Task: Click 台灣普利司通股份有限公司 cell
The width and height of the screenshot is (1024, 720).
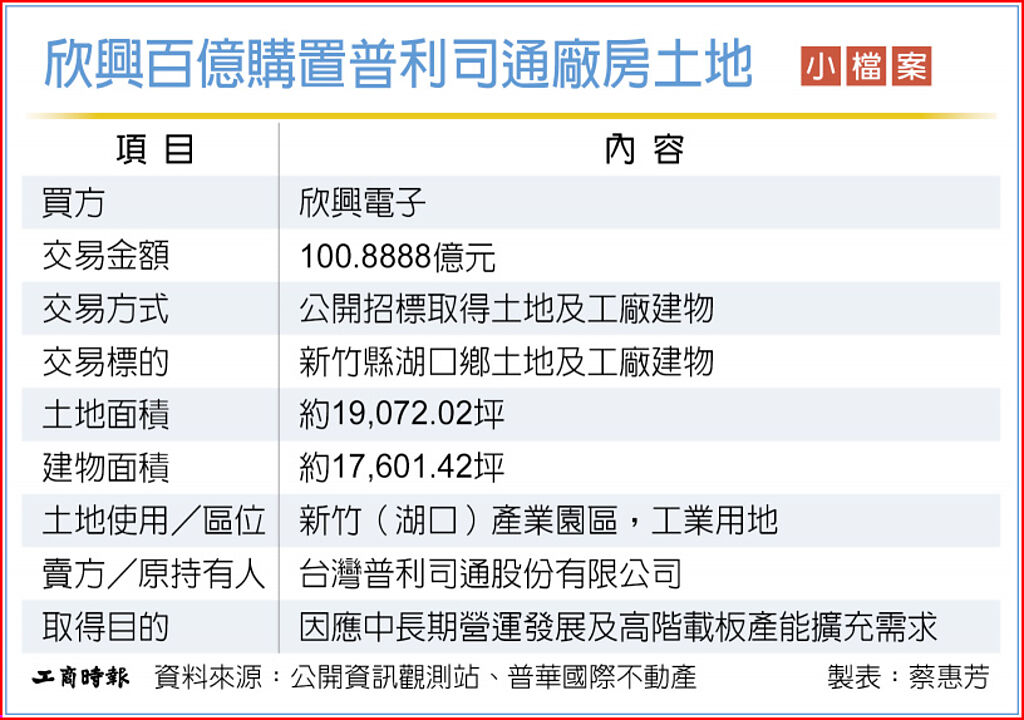Action: point(491,574)
